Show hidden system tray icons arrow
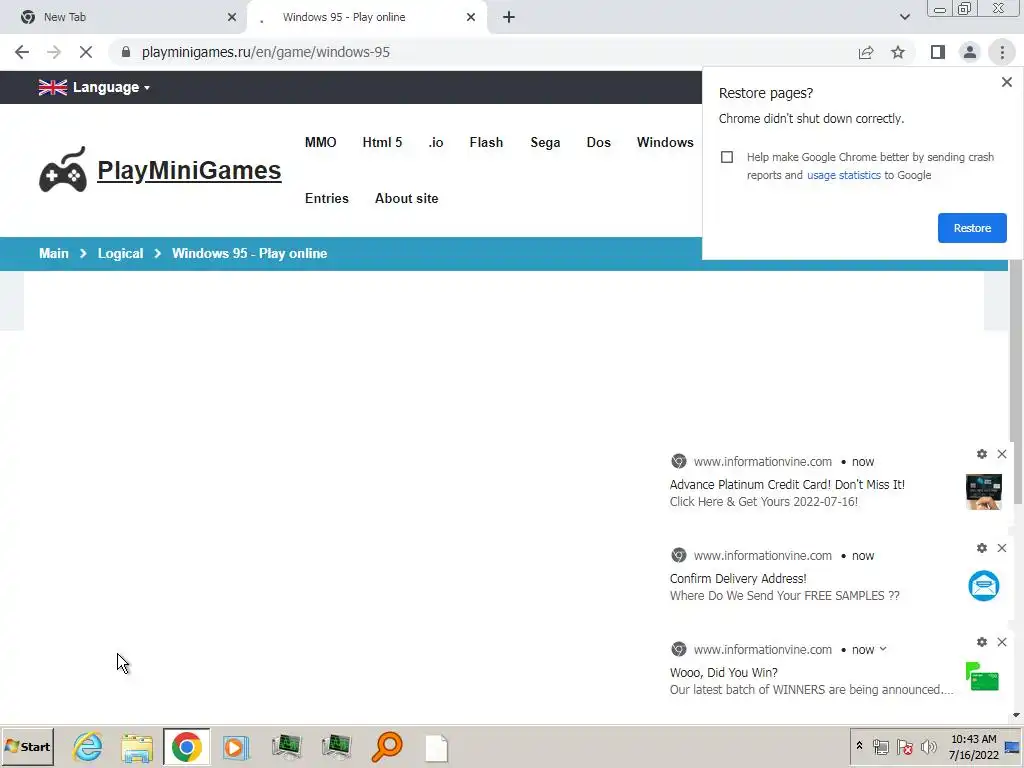1024x768 pixels. 859,746
